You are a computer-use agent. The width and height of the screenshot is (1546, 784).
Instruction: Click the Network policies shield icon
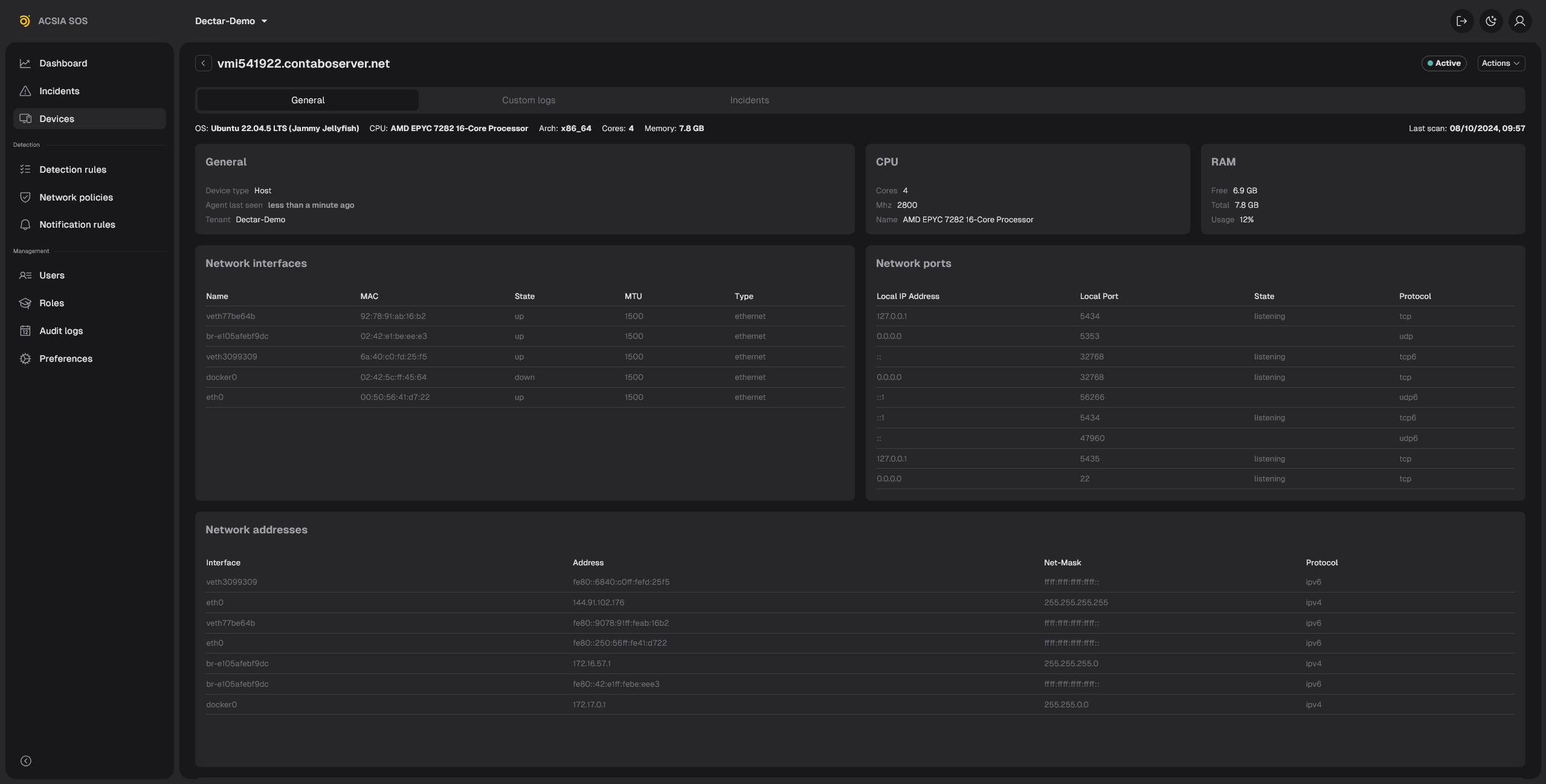point(25,198)
